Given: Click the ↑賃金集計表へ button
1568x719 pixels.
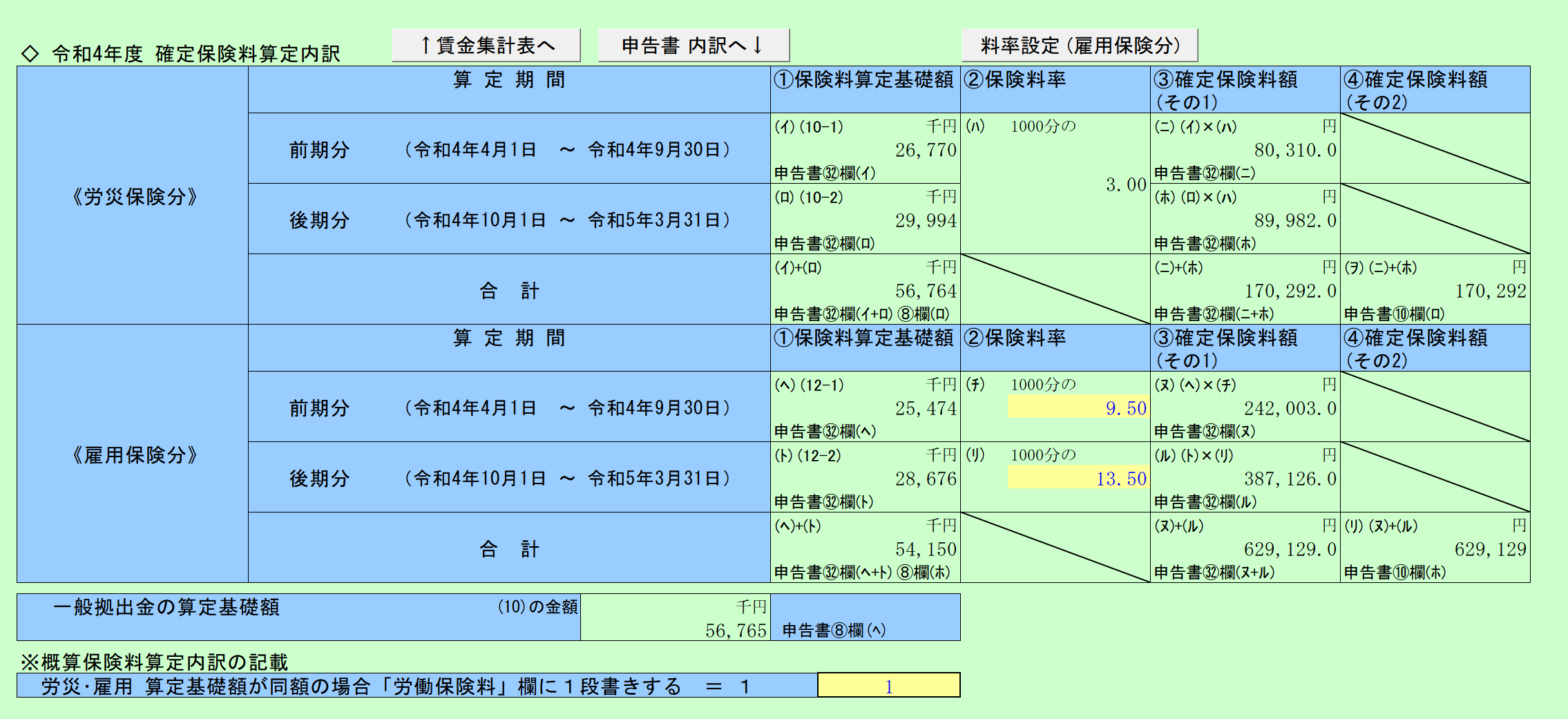Looking at the screenshot, I should (x=486, y=46).
